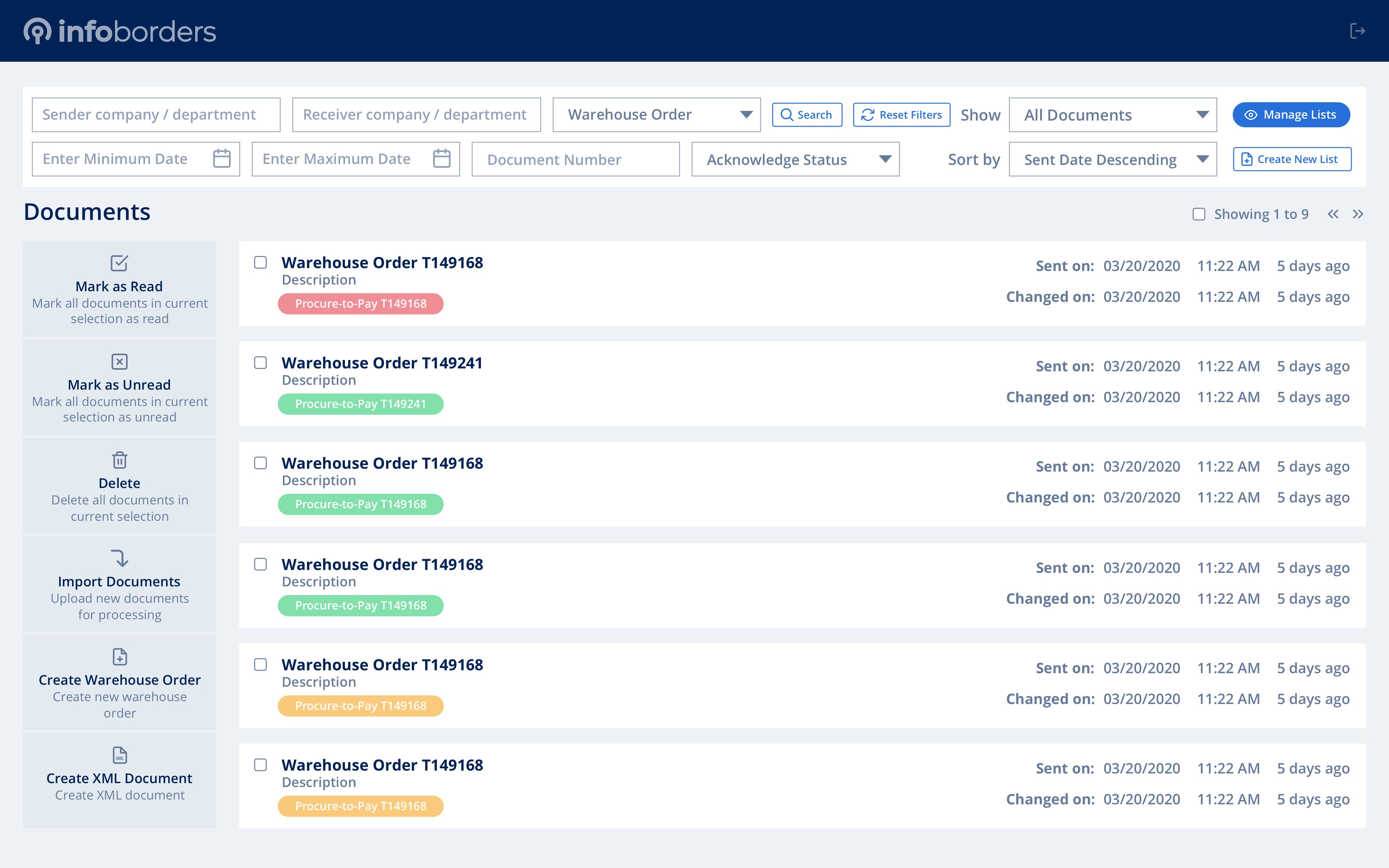Select the Import Documents action
Screen dimensions: 1389x868
point(119,584)
